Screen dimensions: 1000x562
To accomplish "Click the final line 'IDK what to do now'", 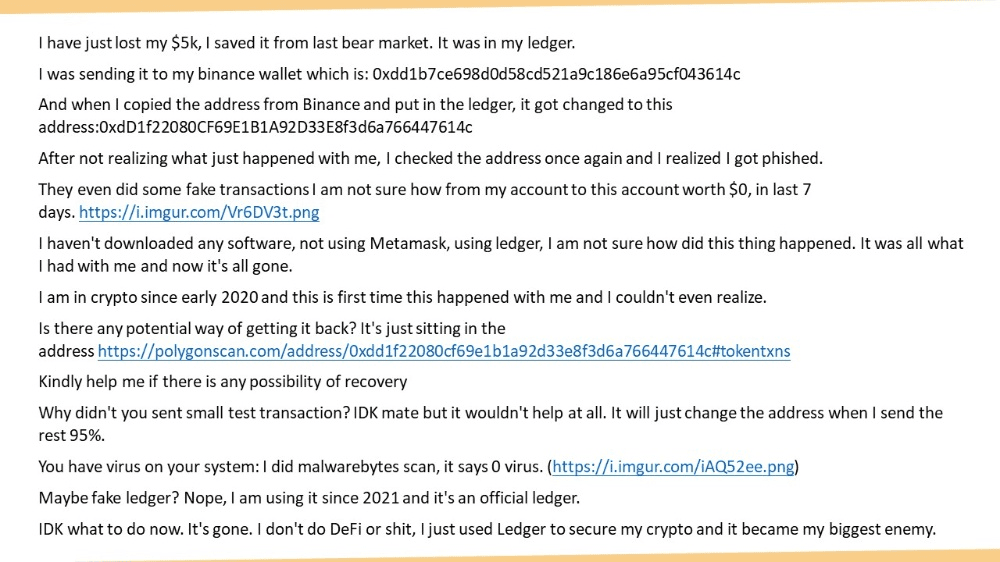I will point(486,528).
